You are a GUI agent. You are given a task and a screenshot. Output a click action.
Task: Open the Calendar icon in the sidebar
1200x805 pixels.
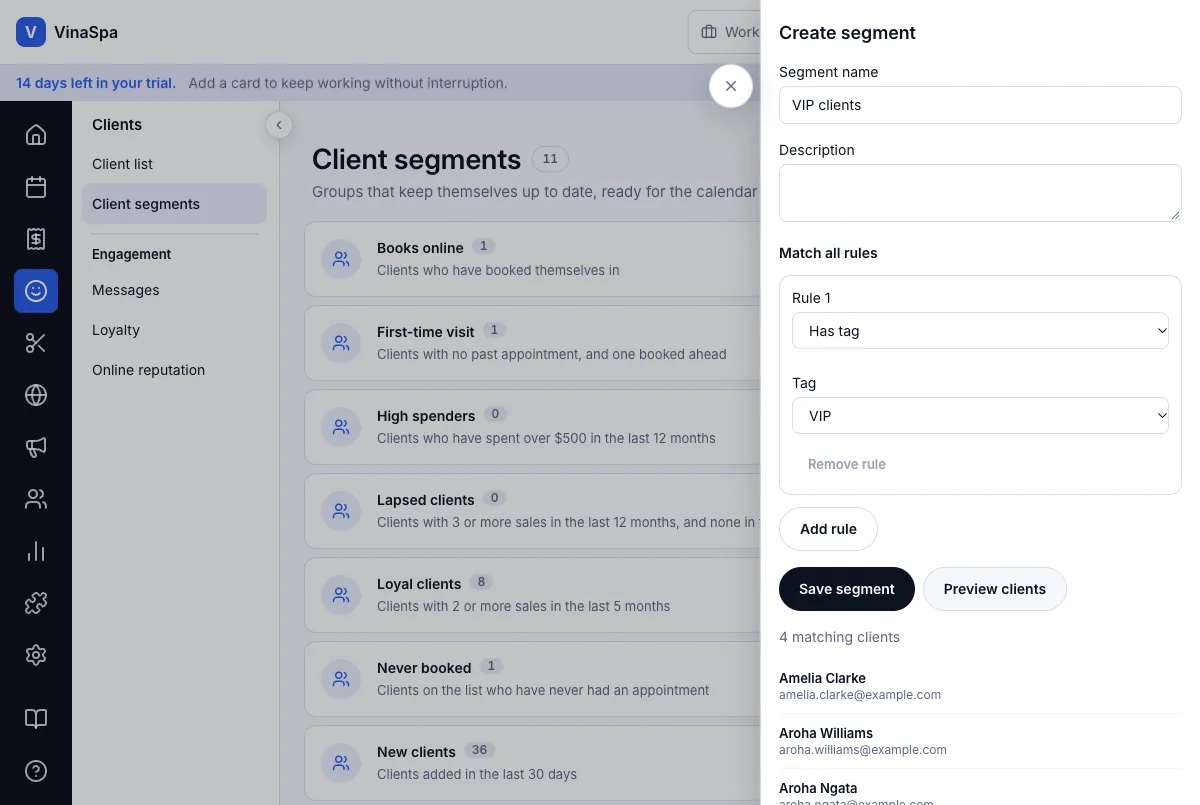pos(36,187)
